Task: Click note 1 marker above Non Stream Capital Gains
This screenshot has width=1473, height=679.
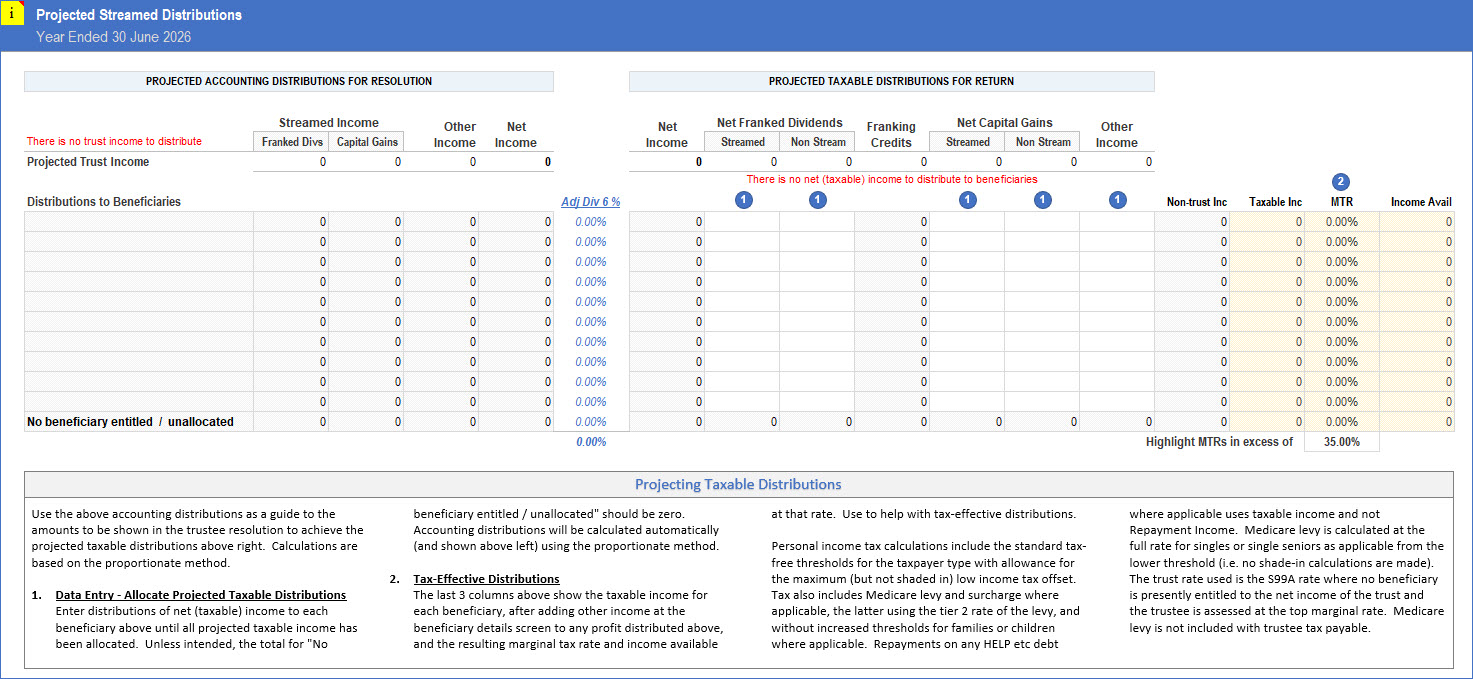Action: pos(1042,200)
